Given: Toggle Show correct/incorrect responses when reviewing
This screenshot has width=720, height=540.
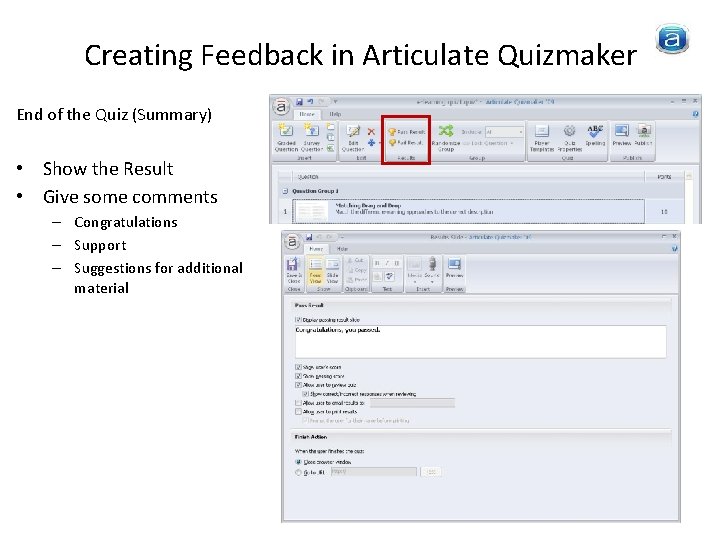Looking at the screenshot, I should click(x=305, y=394).
